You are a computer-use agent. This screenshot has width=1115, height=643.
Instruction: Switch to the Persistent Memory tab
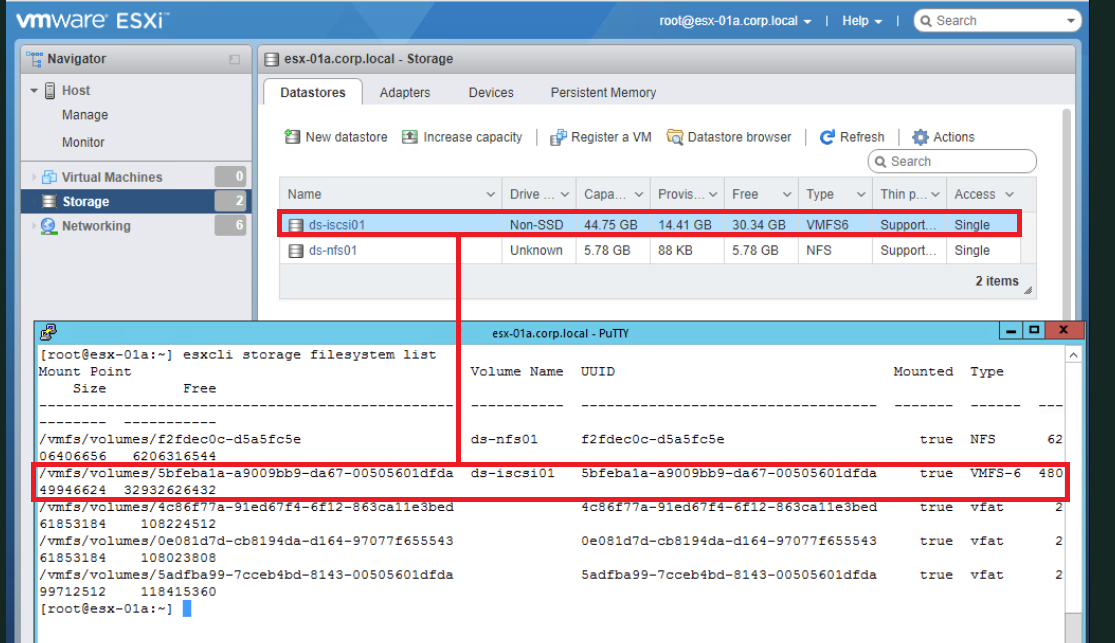coord(603,92)
